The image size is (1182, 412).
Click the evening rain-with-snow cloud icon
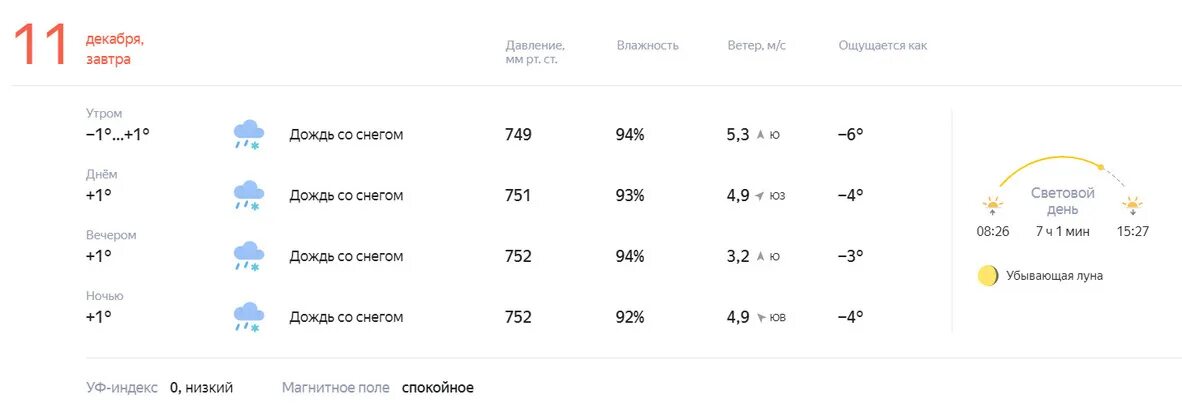(x=248, y=256)
